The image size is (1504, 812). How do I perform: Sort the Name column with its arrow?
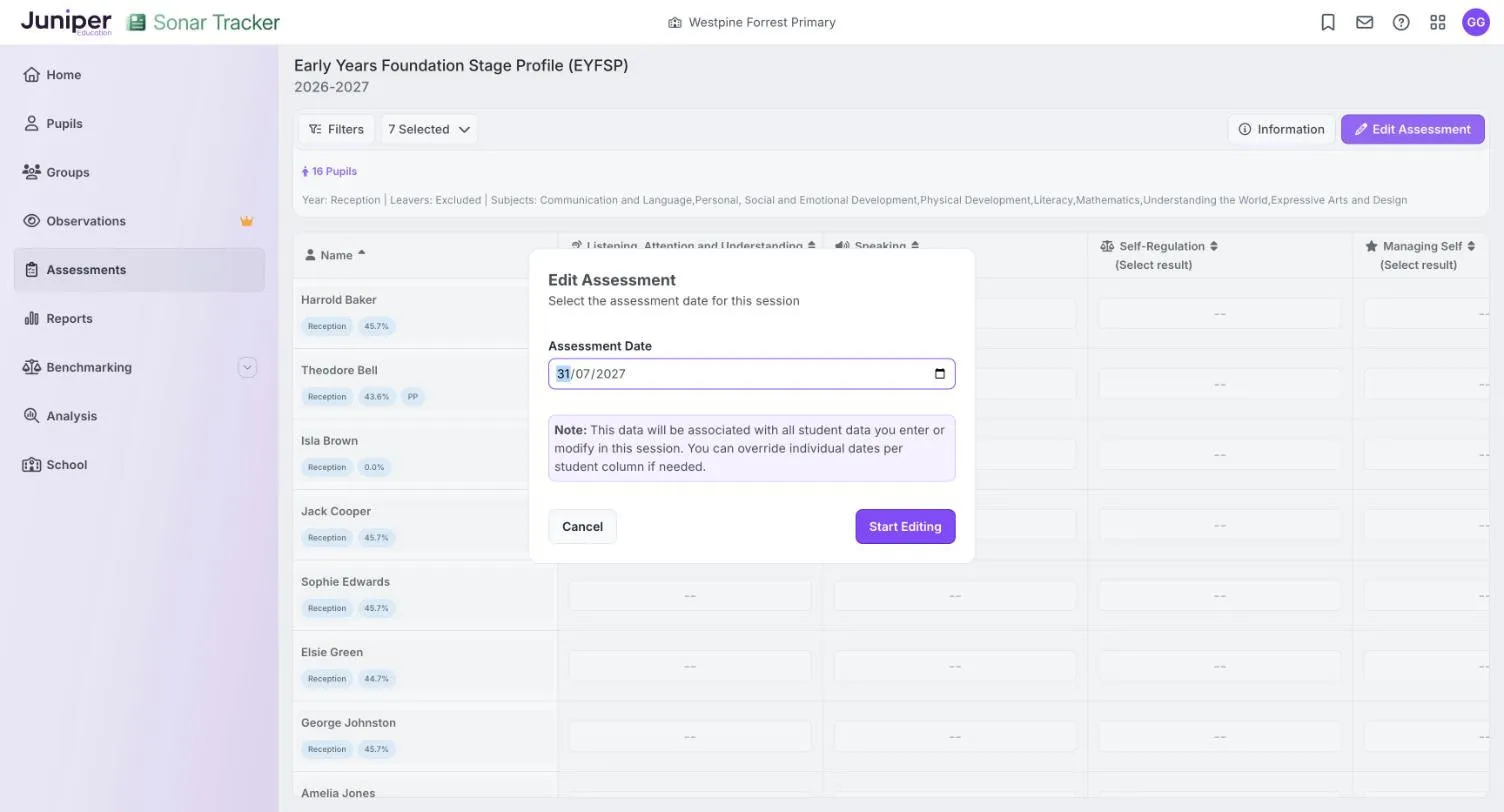click(361, 254)
